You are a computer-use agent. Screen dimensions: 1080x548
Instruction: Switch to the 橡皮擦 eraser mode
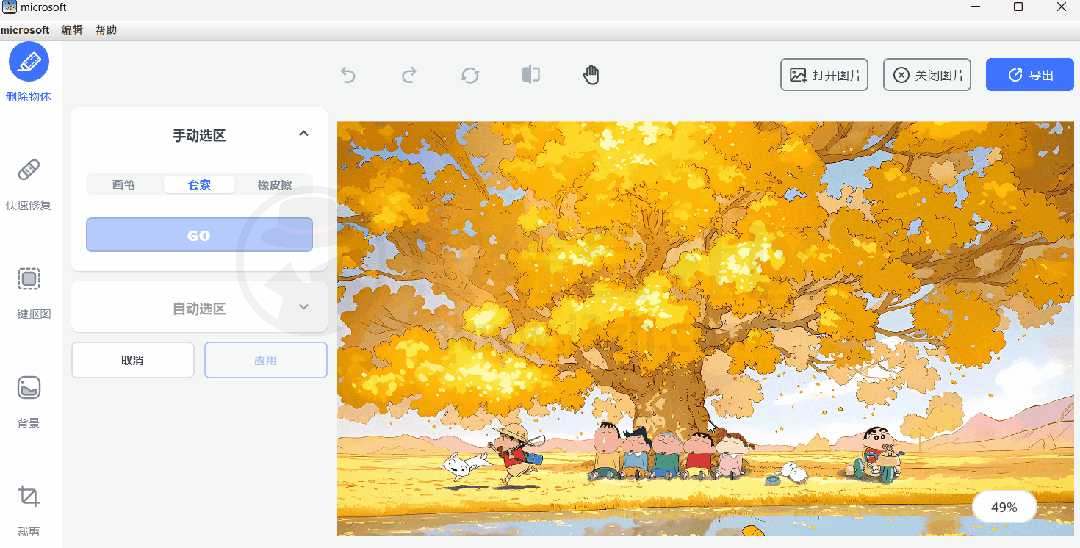[275, 185]
